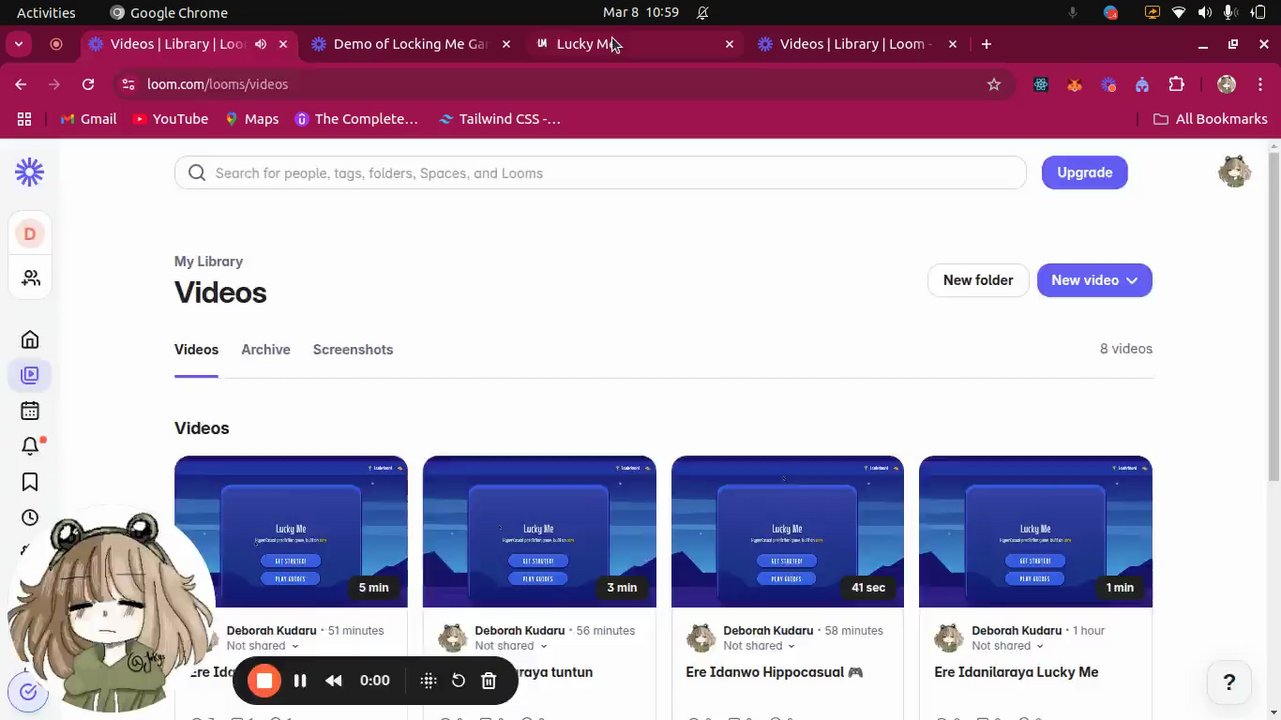Image resolution: width=1281 pixels, height=720 pixels.
Task: Open Chrome extensions puzzle menu
Action: click(x=1177, y=85)
